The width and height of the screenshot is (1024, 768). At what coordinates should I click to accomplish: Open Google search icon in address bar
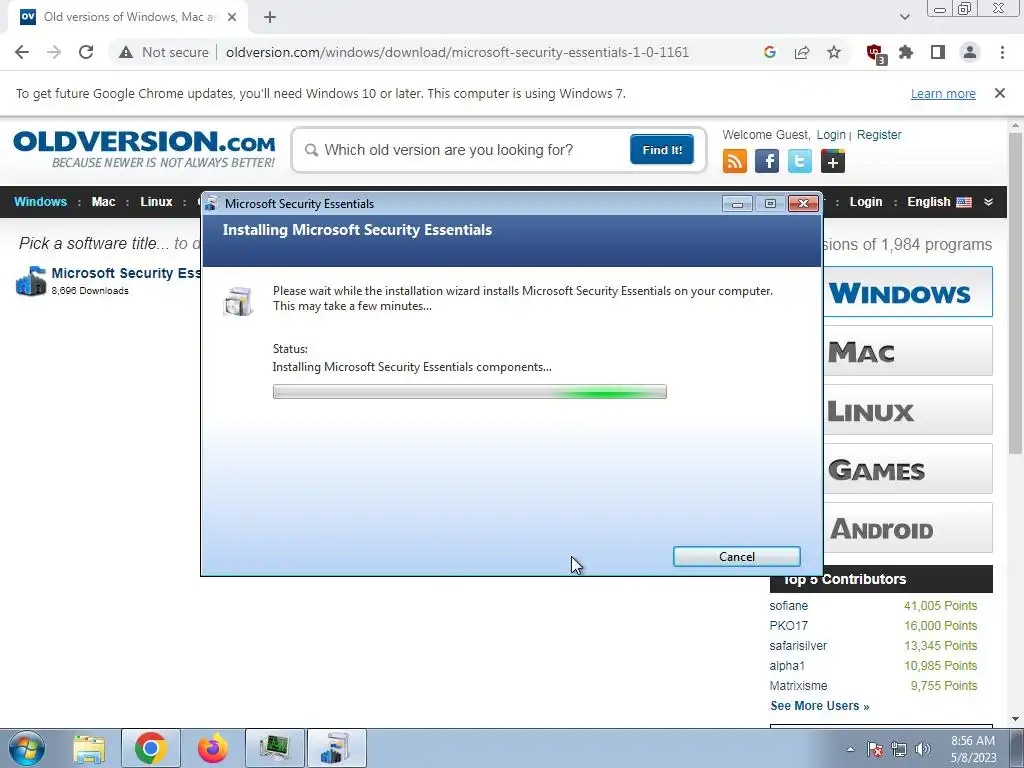click(x=769, y=52)
